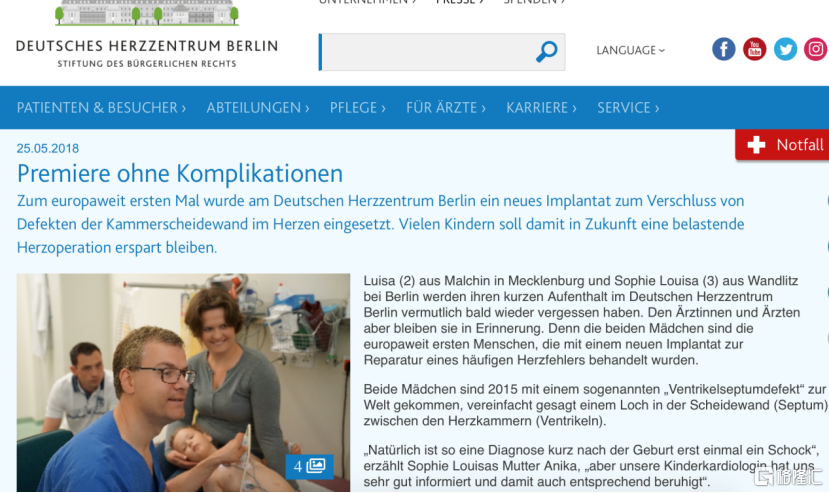Expand the Patienten & Besucher menu

tap(101, 108)
